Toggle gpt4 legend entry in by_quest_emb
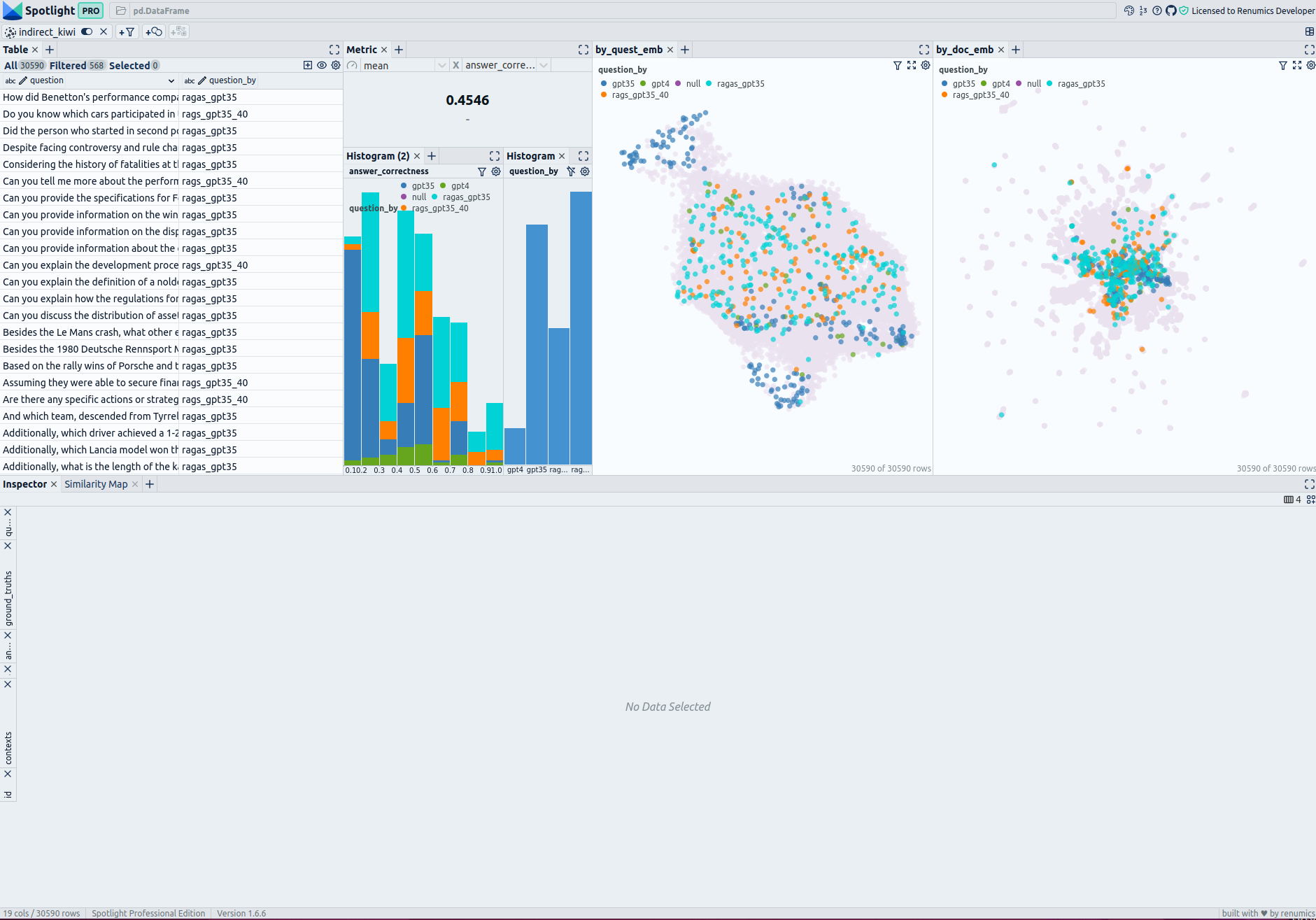The width and height of the screenshot is (1316, 920). tap(655, 83)
